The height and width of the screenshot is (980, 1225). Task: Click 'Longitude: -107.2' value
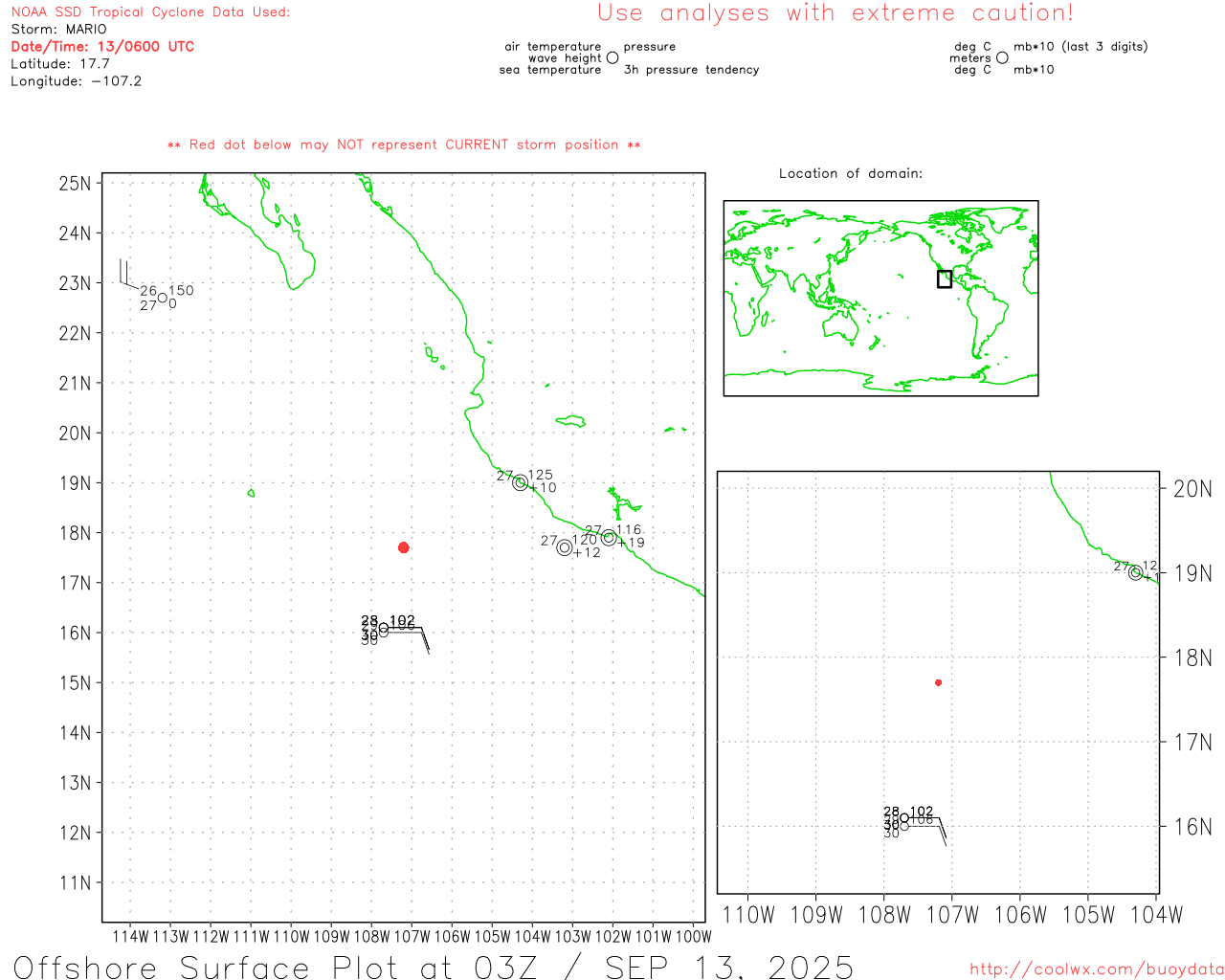77,81
